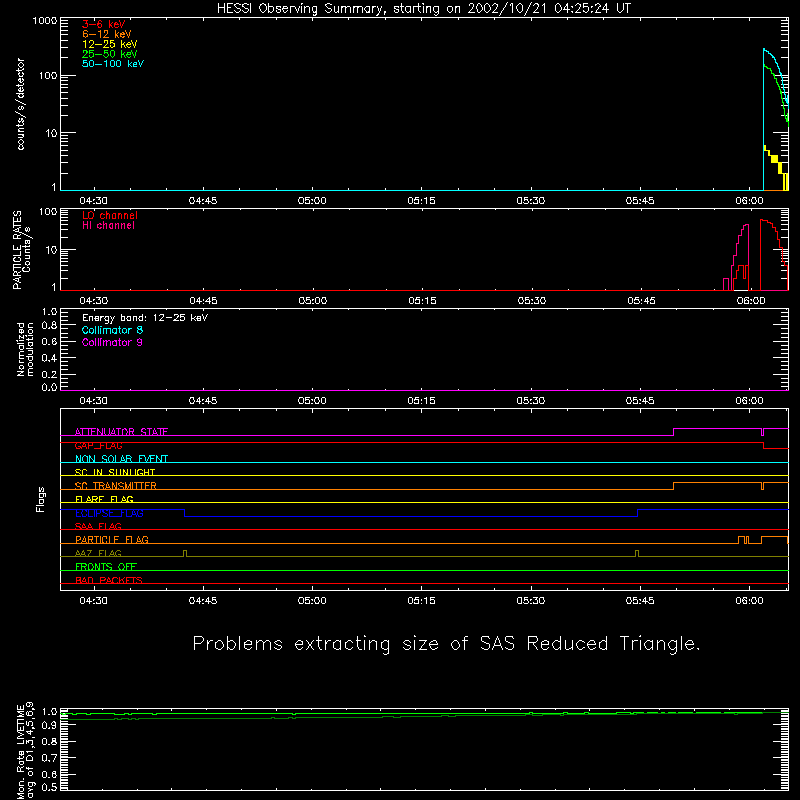Click the Normalized modulation axis label
This screenshot has width=800, height=800.
click(x=24, y=349)
